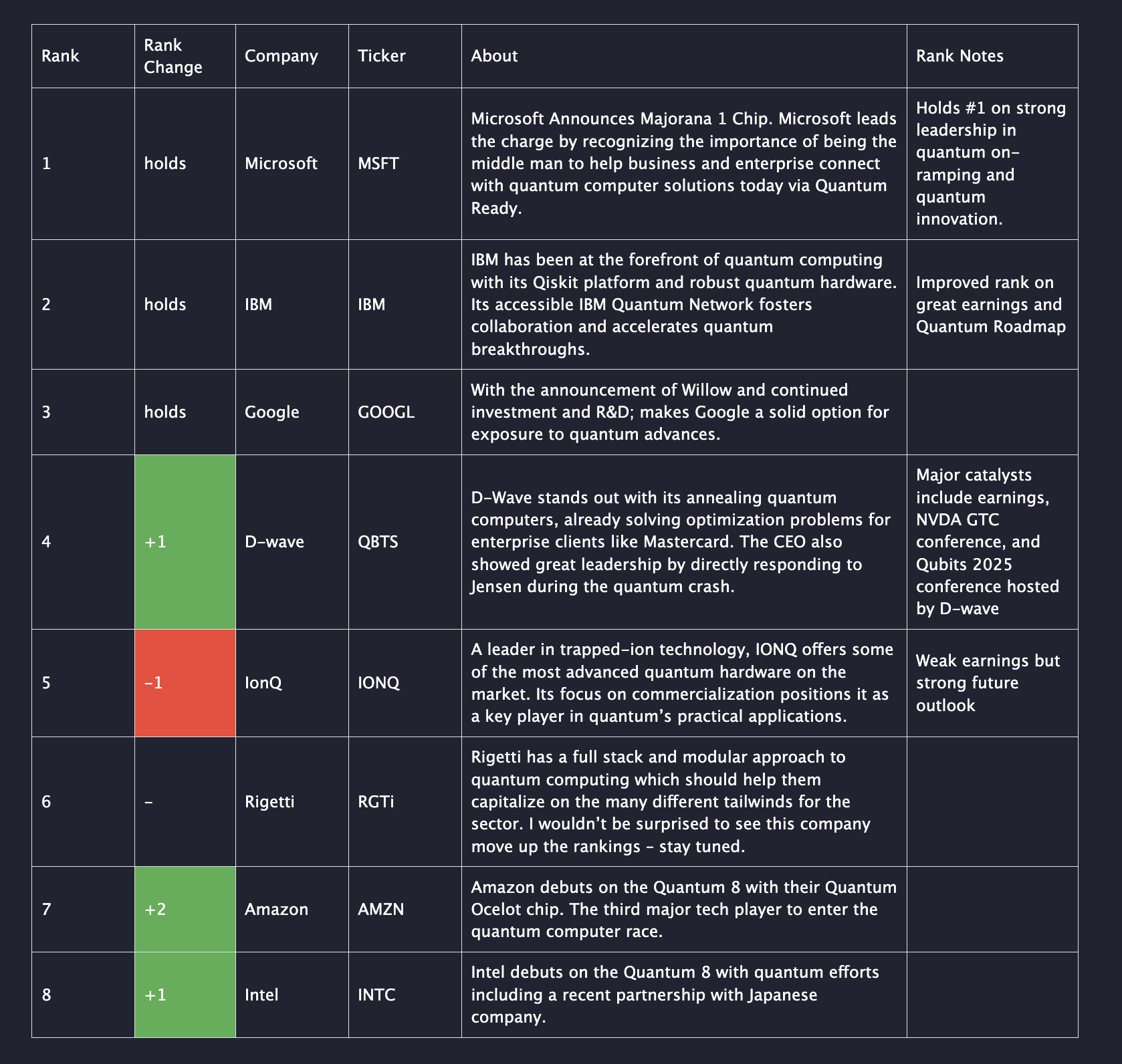Click the AMZN ticker cell

tap(380, 910)
